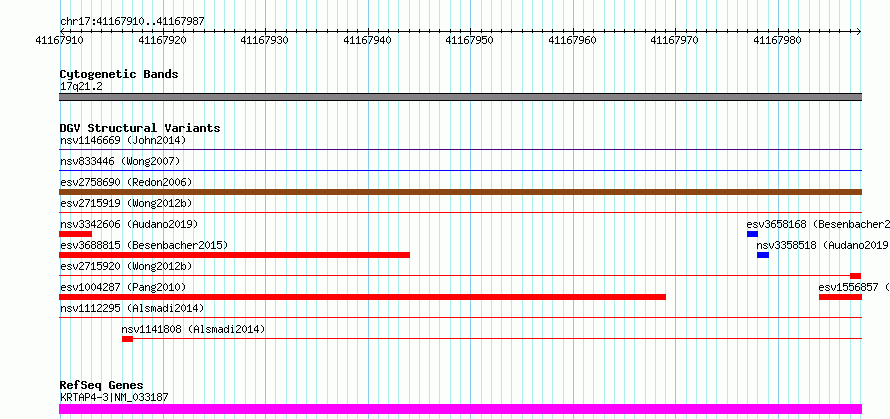This screenshot has width=890, height=419.
Task: Select ruler position 41167980
Action: pyautogui.click(x=777, y=40)
